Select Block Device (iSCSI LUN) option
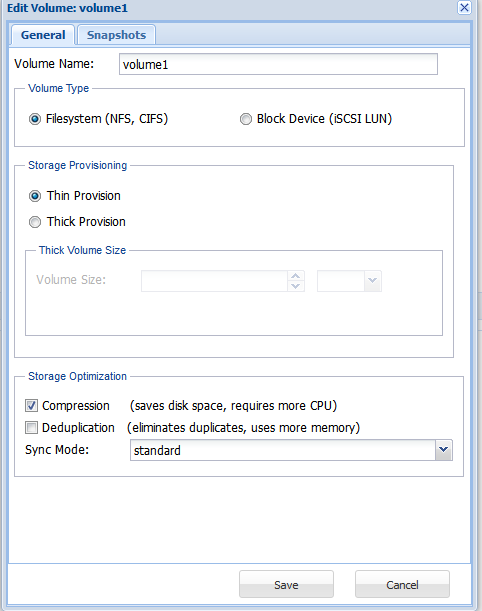This screenshot has height=611, width=482. (245, 119)
